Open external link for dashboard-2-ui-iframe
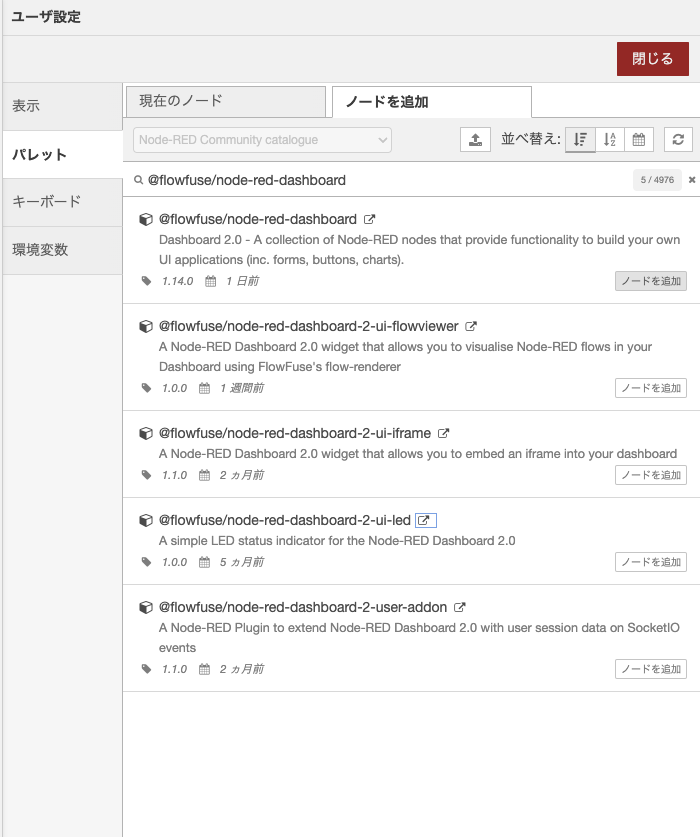 click(x=443, y=433)
